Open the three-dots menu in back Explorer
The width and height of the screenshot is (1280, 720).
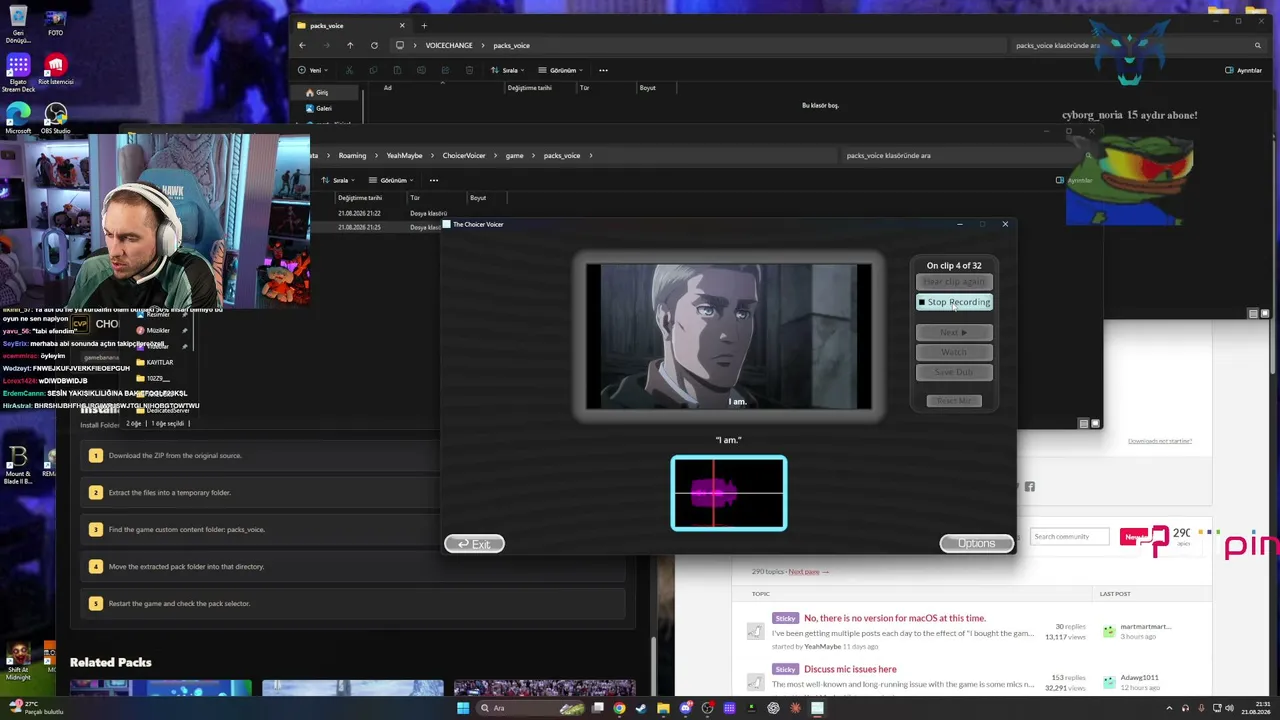pyautogui.click(x=434, y=180)
